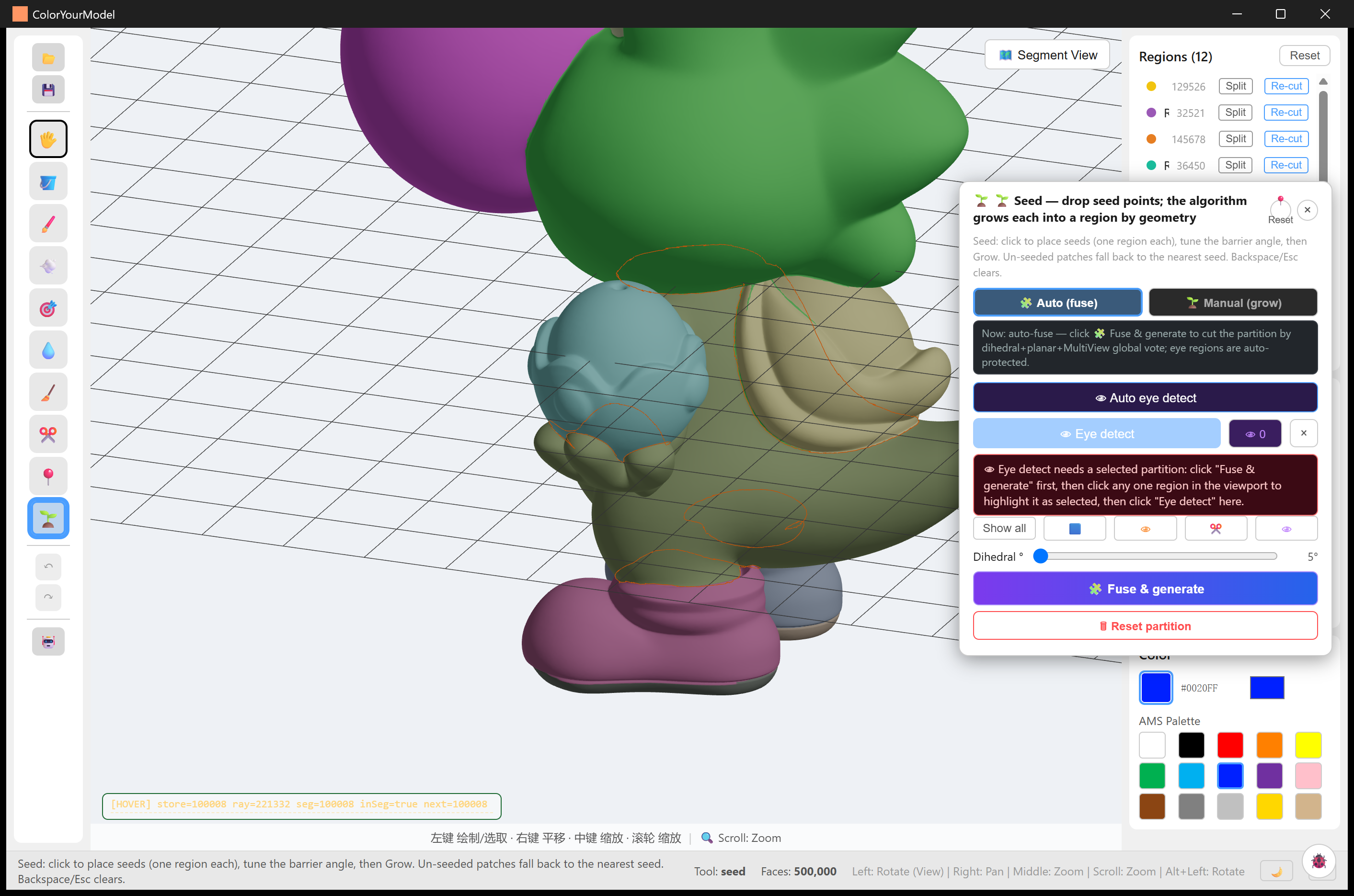Click the Eye detect button
This screenshot has height=896, width=1354.
point(1096,434)
